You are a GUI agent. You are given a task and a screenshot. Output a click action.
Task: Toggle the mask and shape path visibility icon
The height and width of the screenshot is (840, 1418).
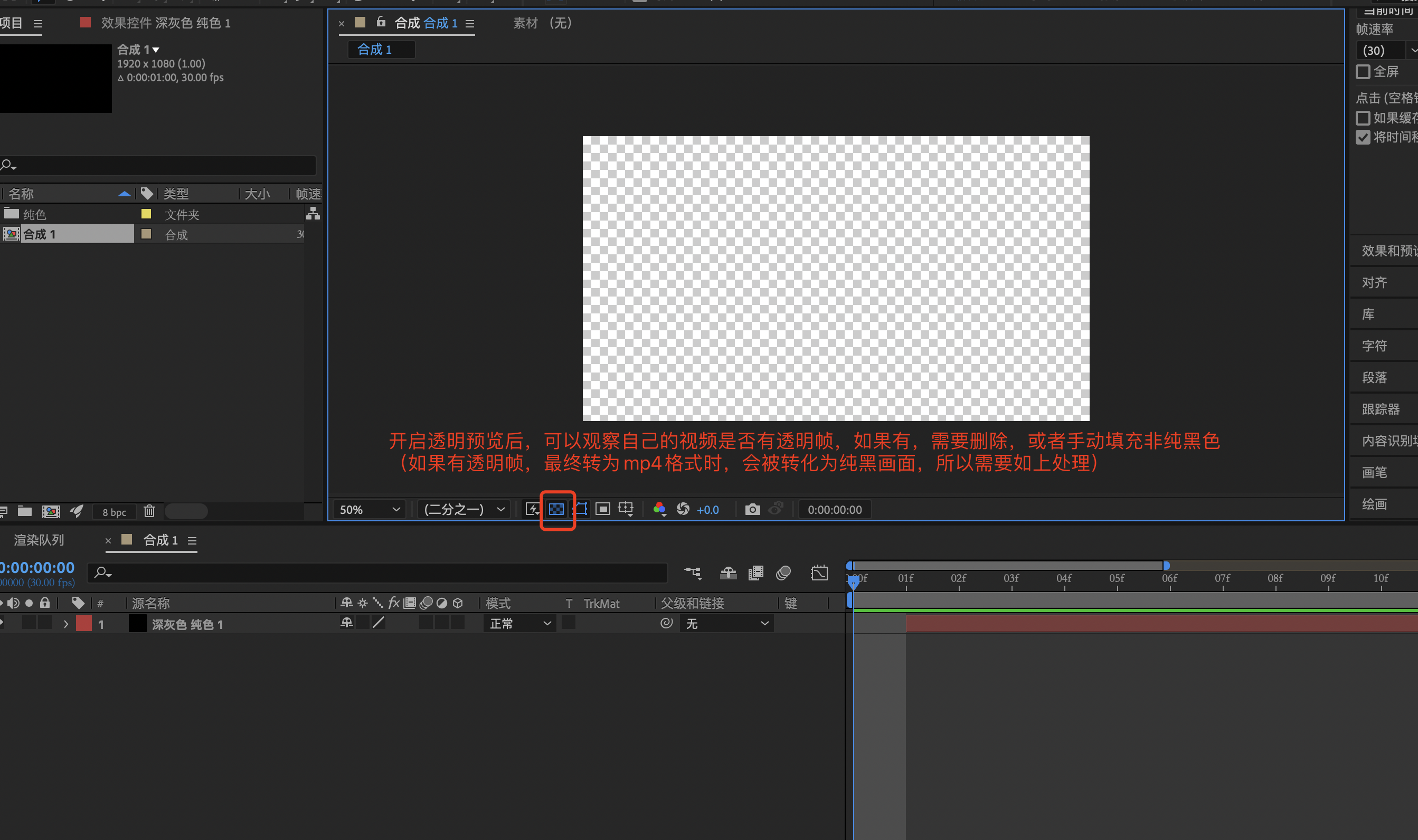click(581, 509)
